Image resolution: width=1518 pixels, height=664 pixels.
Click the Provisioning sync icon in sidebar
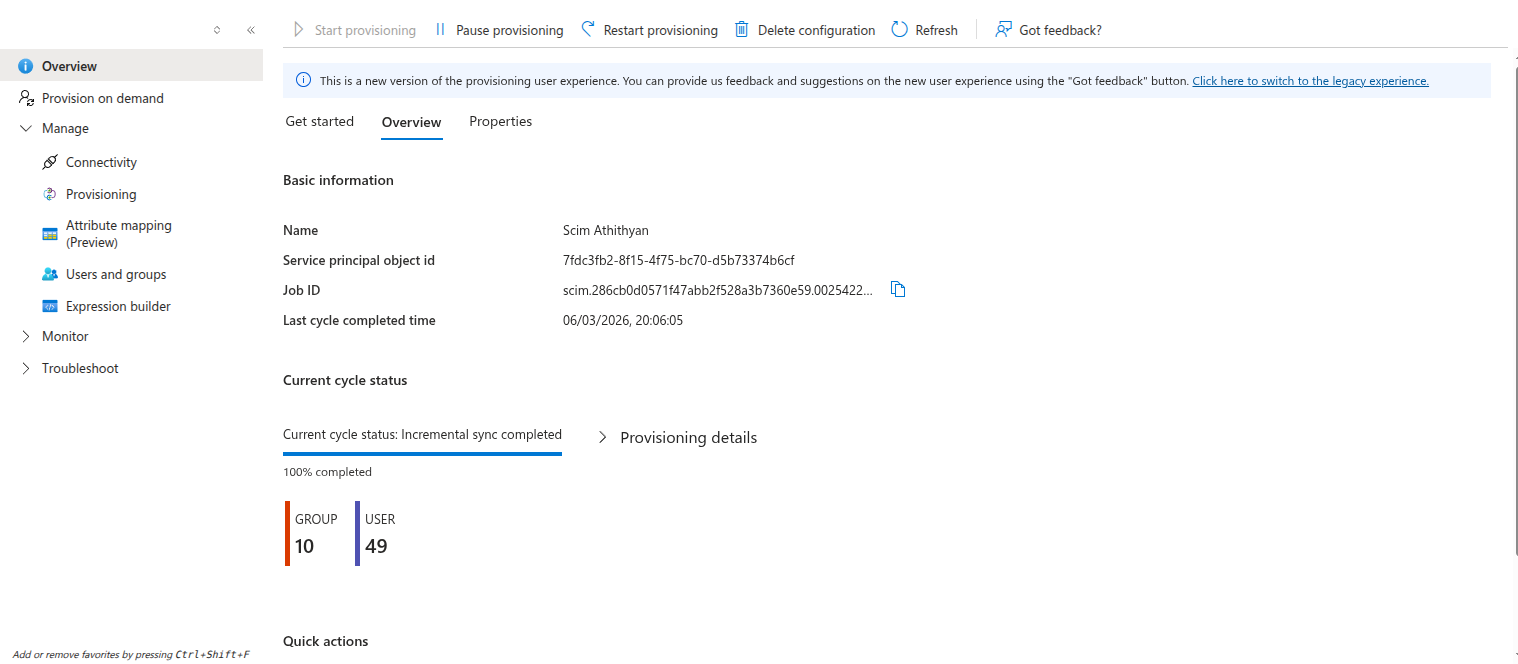pyautogui.click(x=50, y=194)
